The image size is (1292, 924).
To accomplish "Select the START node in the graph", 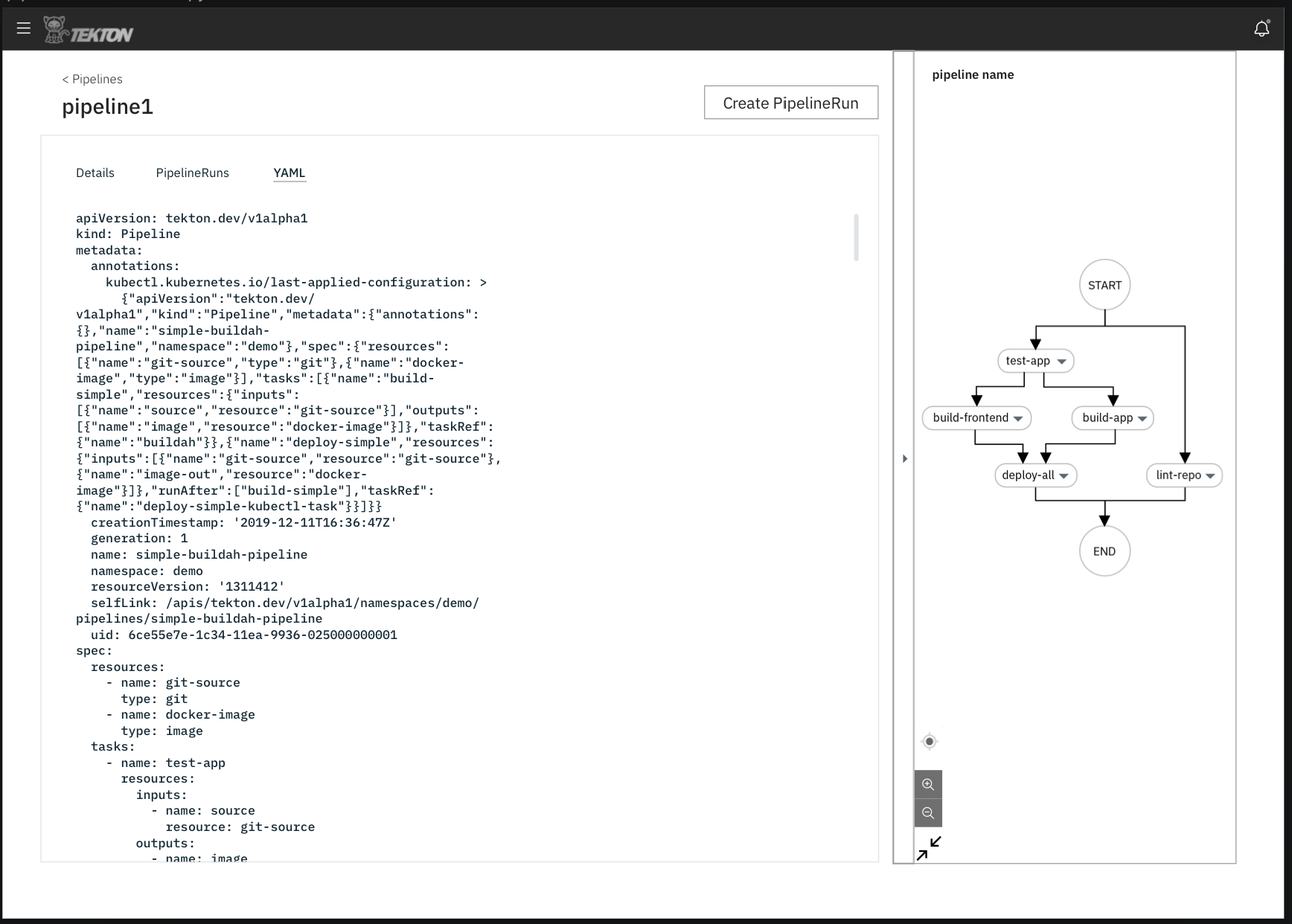I will (x=1104, y=285).
